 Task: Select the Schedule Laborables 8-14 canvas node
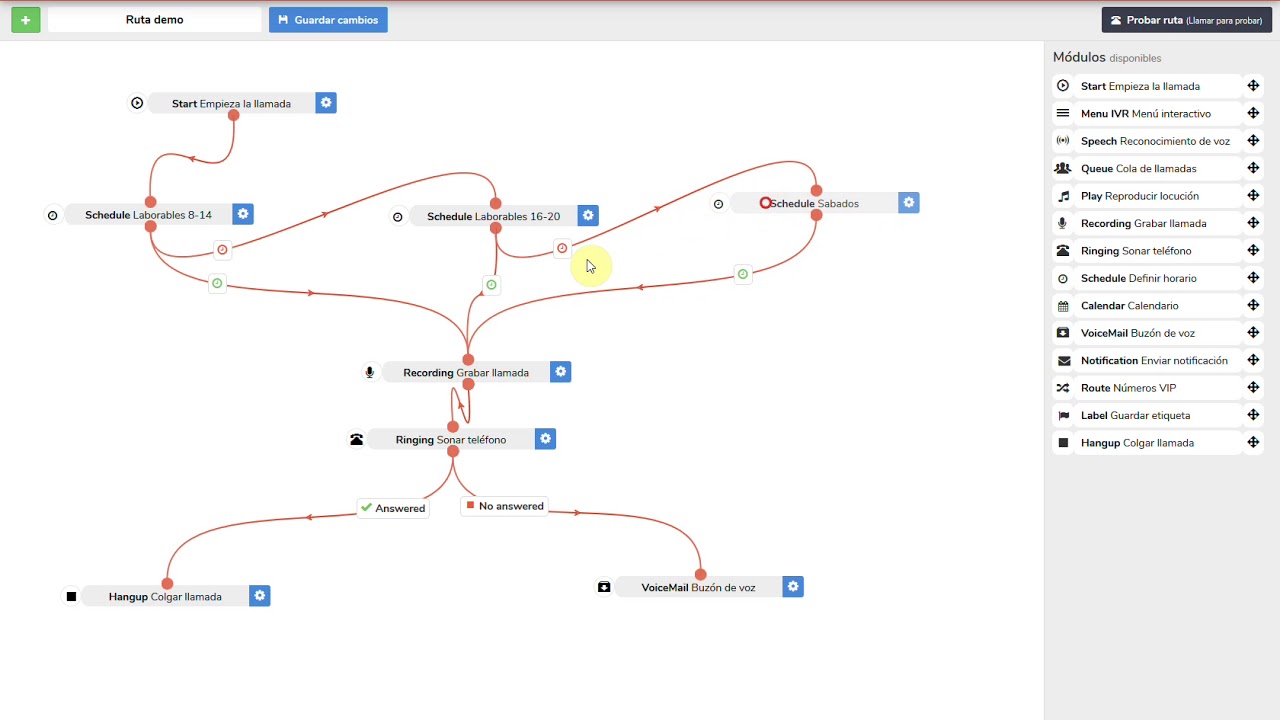(x=148, y=214)
